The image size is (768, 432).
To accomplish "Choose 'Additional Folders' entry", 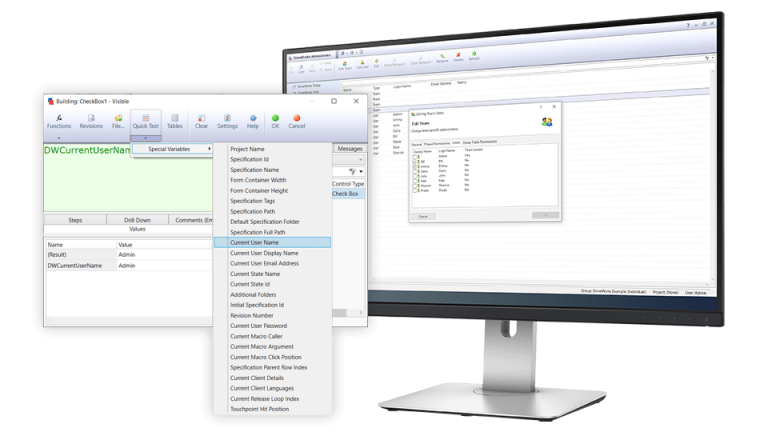I will (253, 295).
